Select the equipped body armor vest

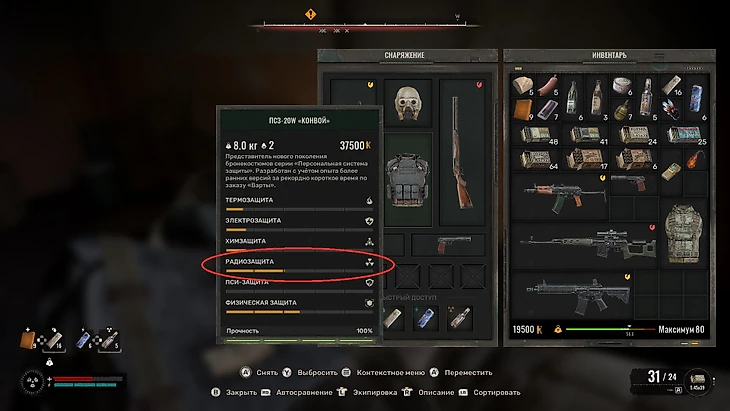(x=408, y=180)
